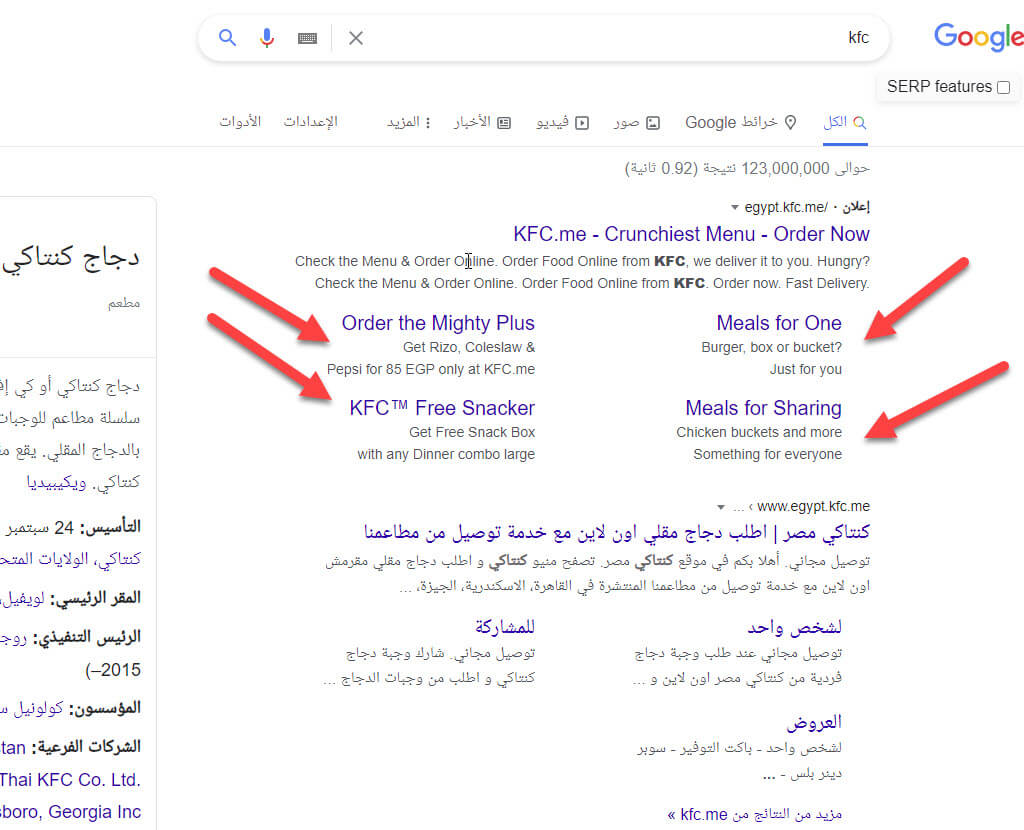Viewport: 1024px width, 830px height.
Task: Click the Georgia Inc link in panel
Action: 71,812
